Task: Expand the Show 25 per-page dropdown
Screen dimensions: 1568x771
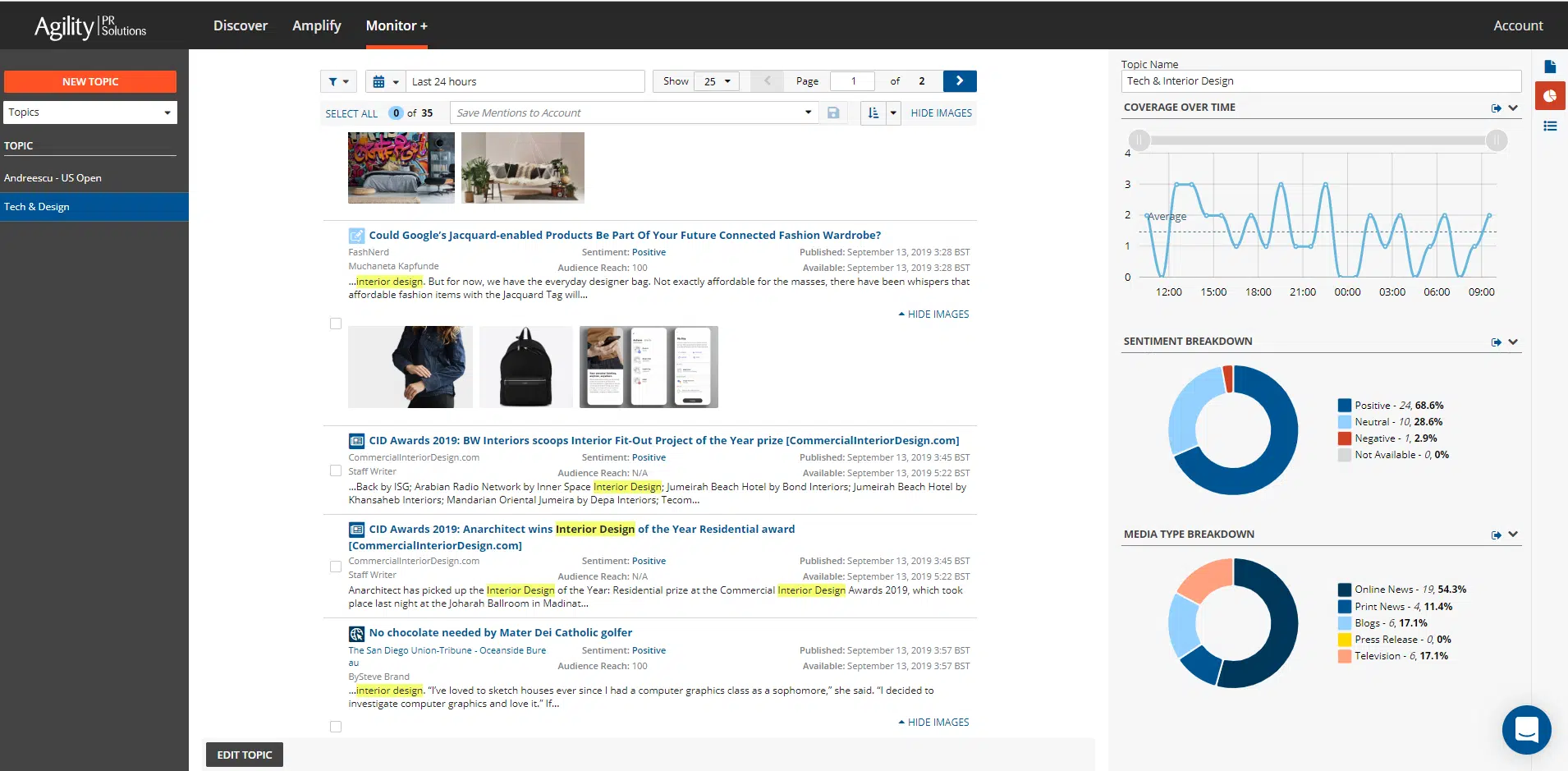Action: pyautogui.click(x=717, y=81)
